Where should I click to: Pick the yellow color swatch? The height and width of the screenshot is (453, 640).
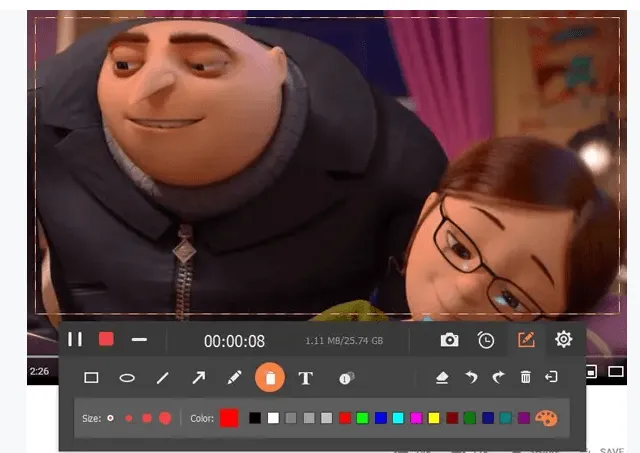434,418
